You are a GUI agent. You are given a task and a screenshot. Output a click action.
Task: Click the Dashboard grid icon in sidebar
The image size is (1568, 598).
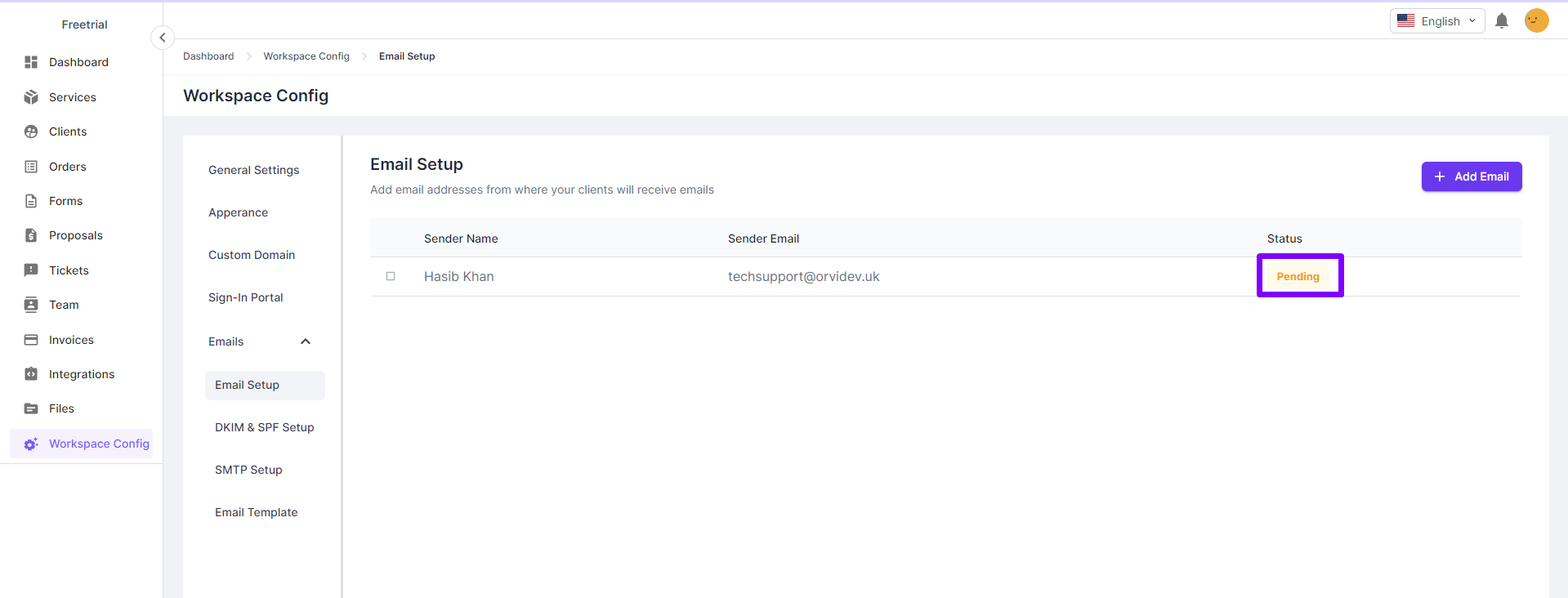point(31,62)
